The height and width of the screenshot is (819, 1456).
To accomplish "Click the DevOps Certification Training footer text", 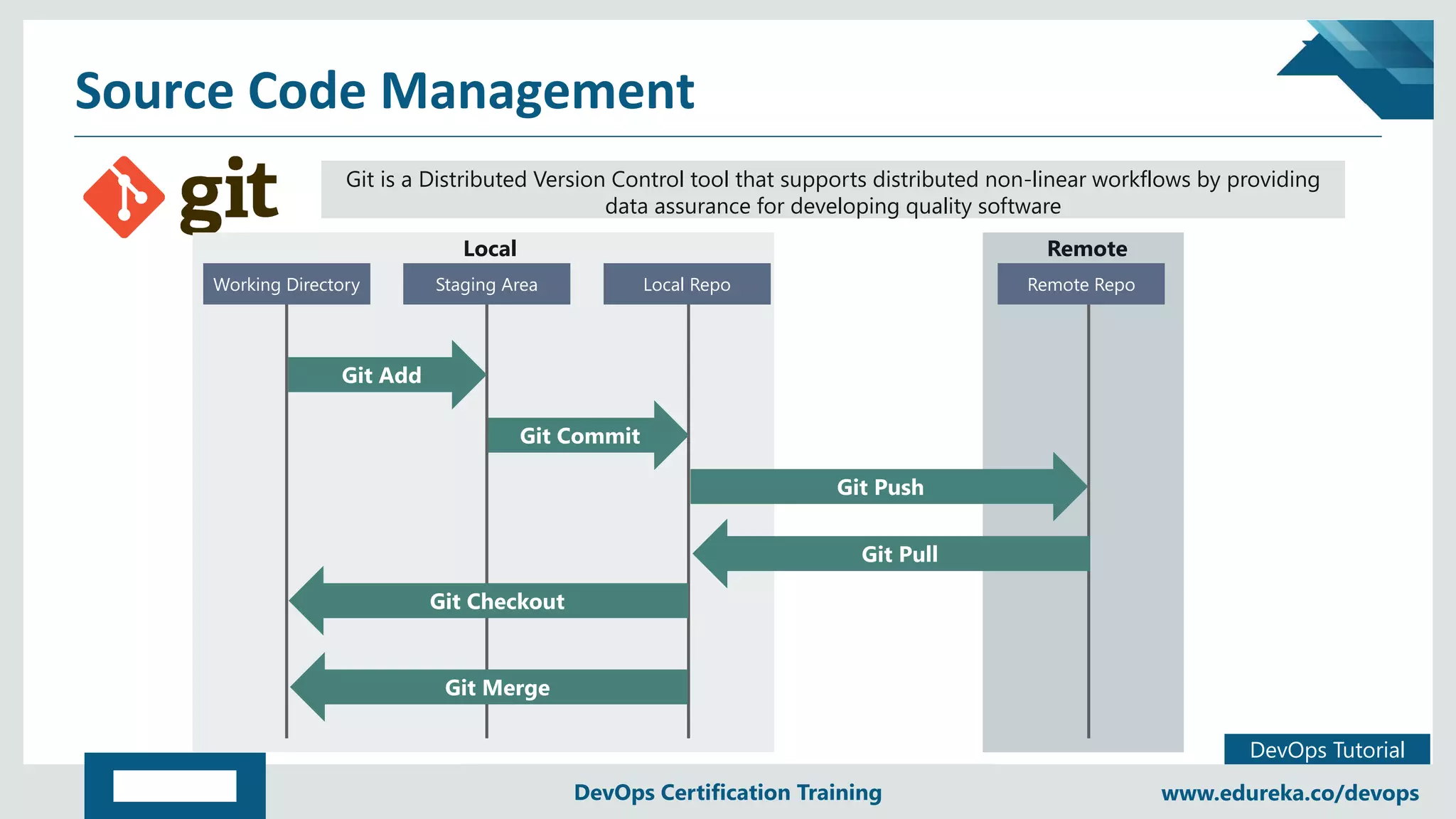I will pos(727,792).
